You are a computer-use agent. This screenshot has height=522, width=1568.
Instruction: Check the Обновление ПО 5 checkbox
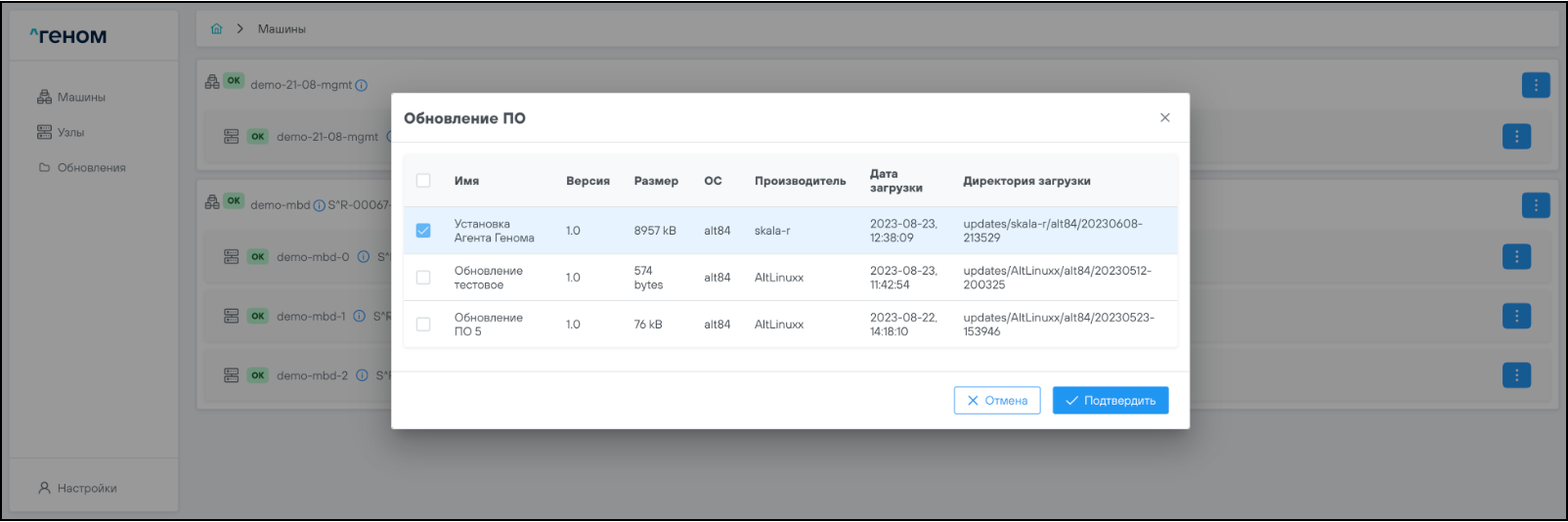coord(423,325)
